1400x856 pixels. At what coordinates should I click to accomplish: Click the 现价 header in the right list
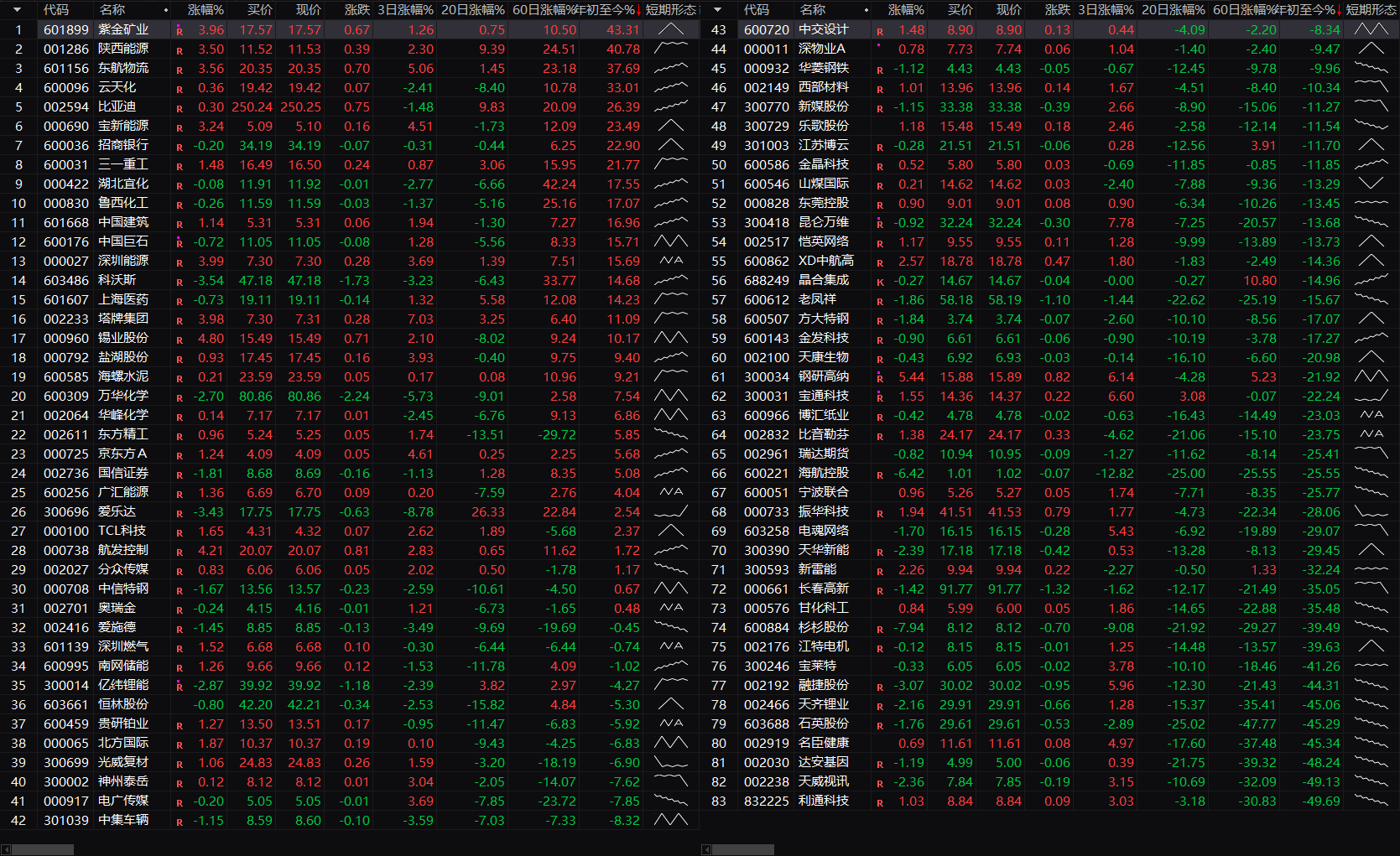(x=1008, y=10)
